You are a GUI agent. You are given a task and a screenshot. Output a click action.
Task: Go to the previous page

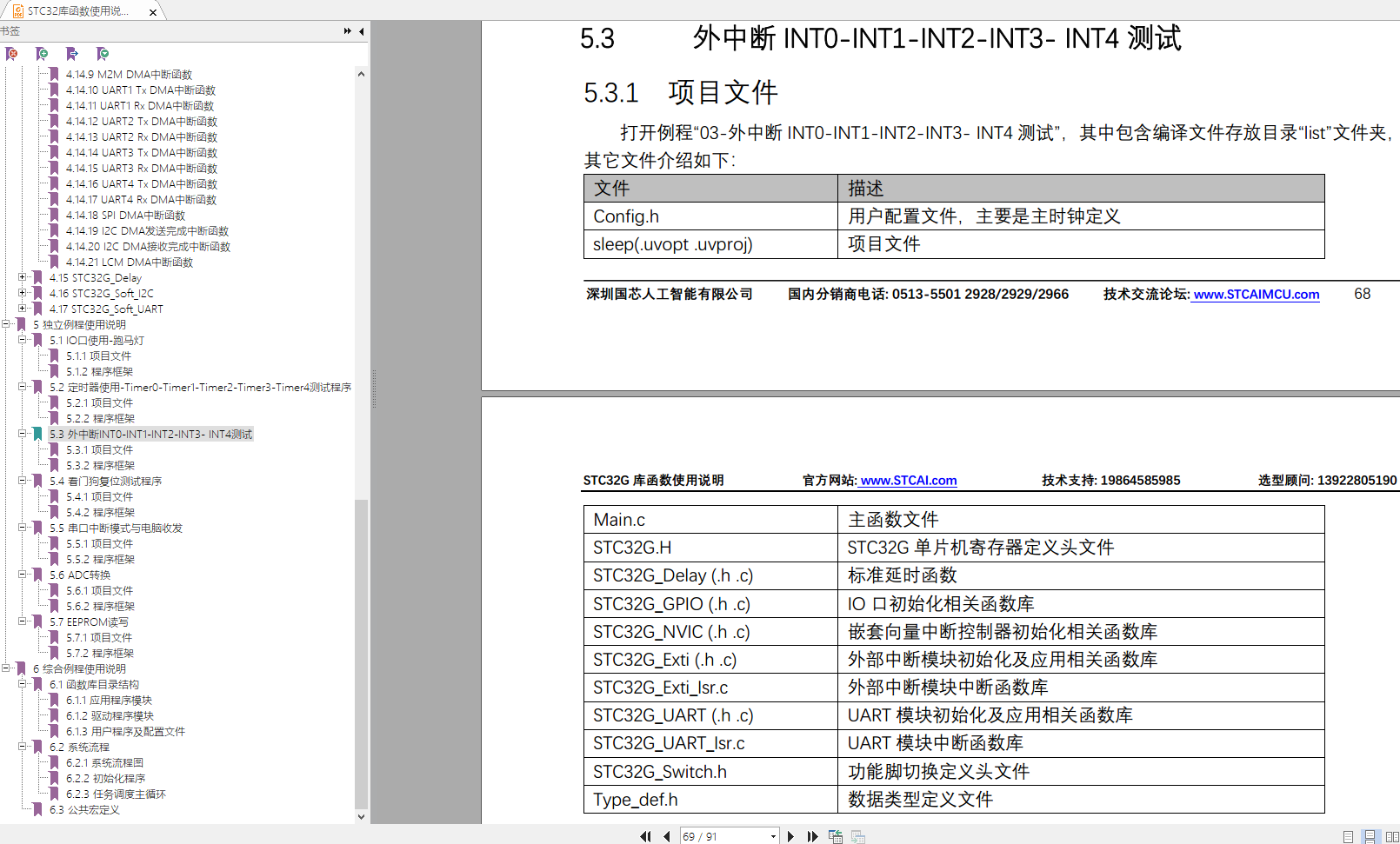coord(666,836)
